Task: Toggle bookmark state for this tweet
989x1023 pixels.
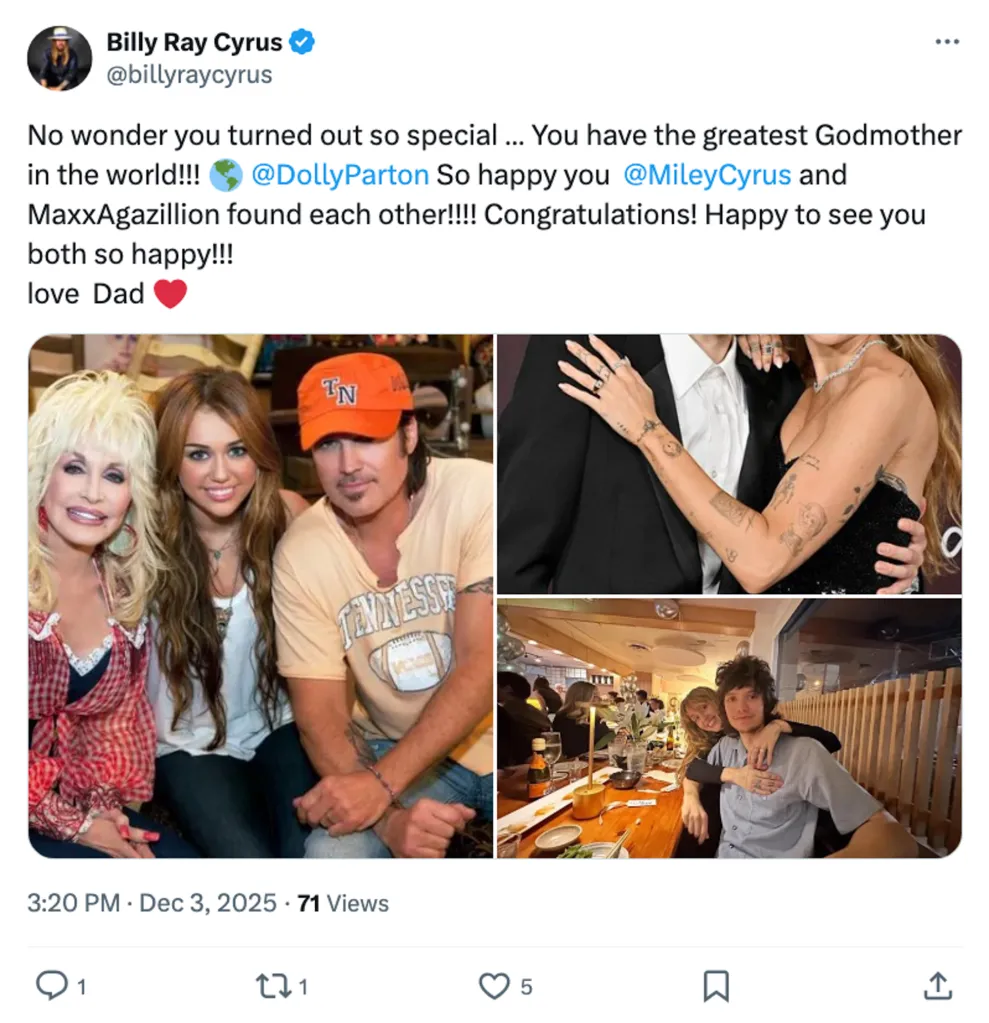Action: point(716,986)
